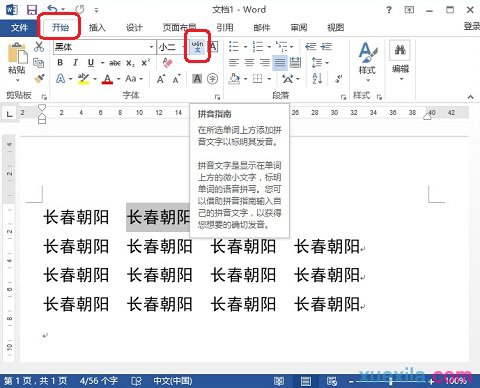Viewport: 480px width, 388px height.
Task: Switch to Web Layout view in status bar
Action: coord(332,381)
